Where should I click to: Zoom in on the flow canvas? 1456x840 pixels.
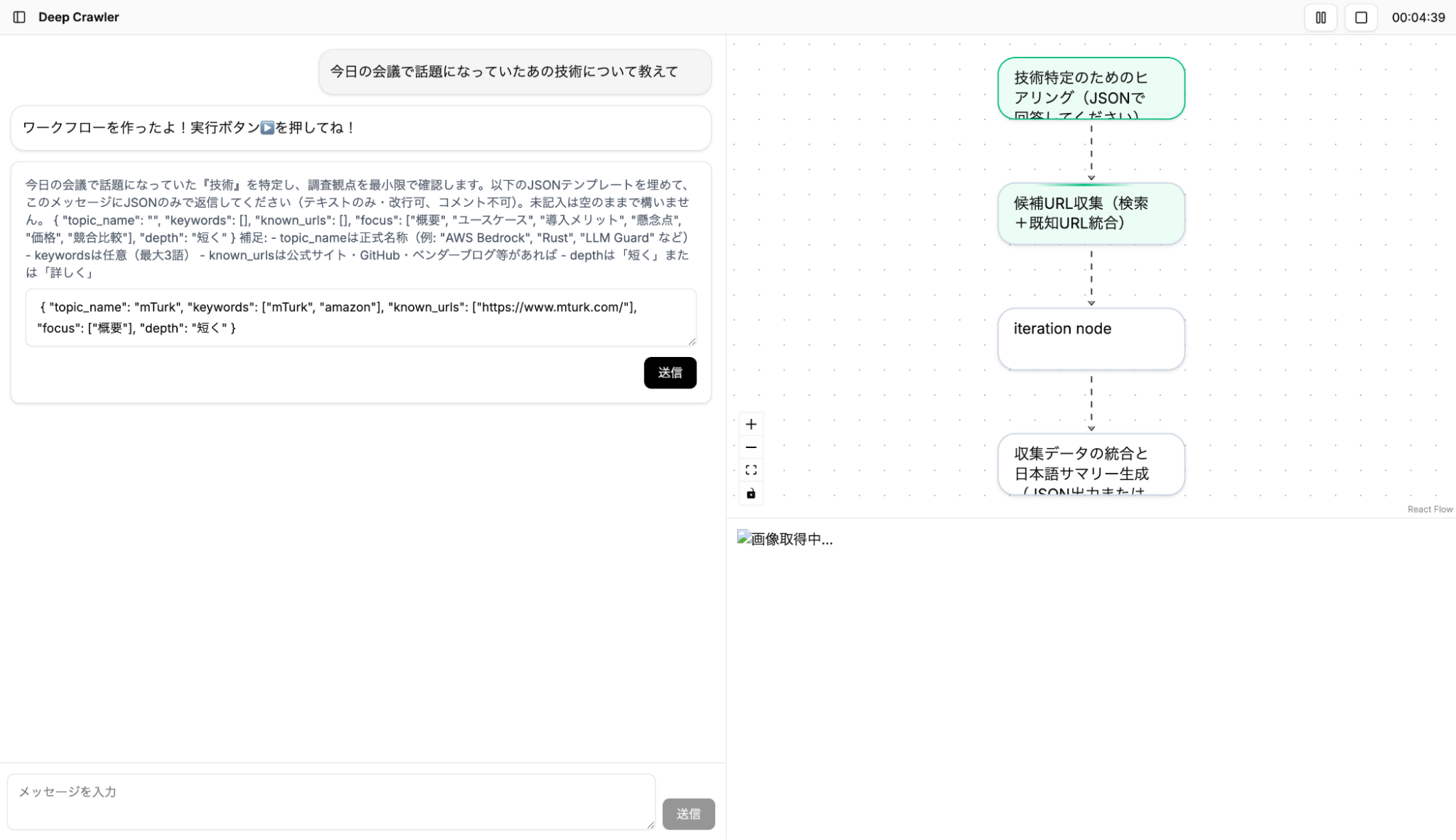point(751,424)
